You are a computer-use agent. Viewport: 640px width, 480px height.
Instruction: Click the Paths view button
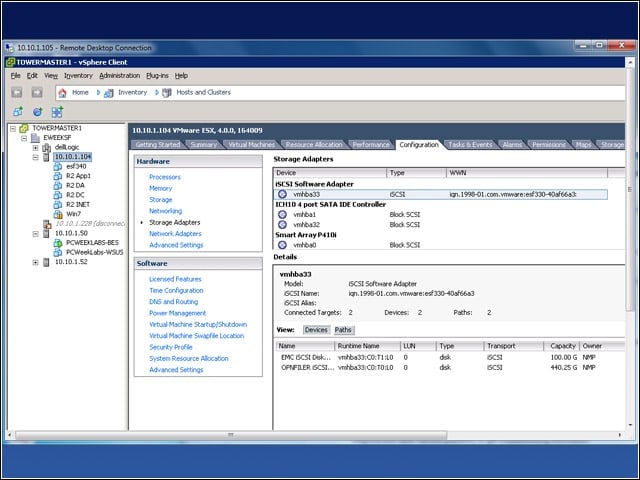[343, 330]
